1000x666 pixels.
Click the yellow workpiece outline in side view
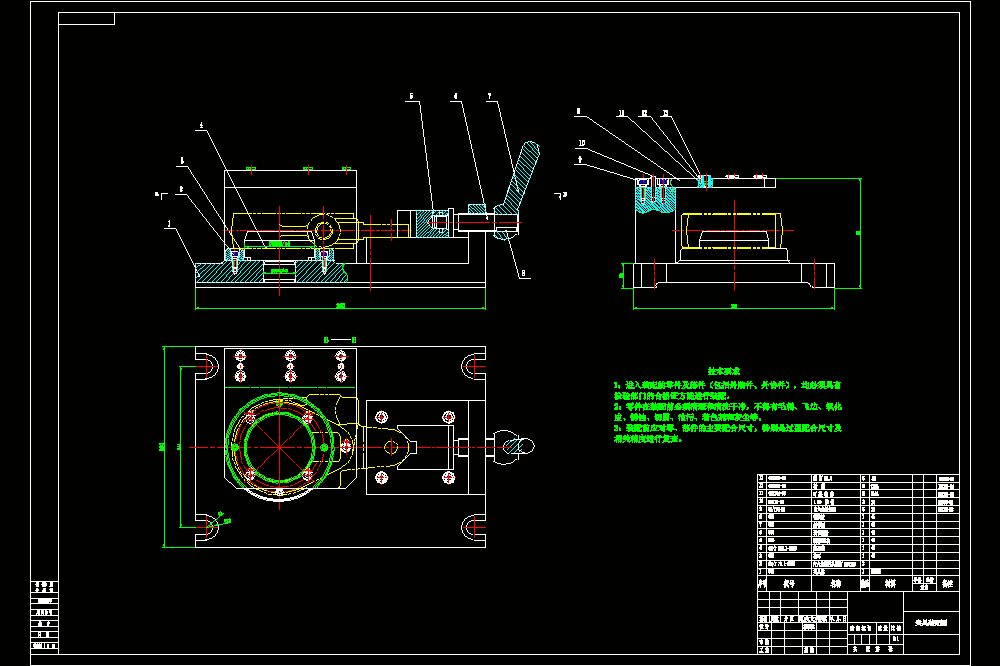tap(732, 230)
